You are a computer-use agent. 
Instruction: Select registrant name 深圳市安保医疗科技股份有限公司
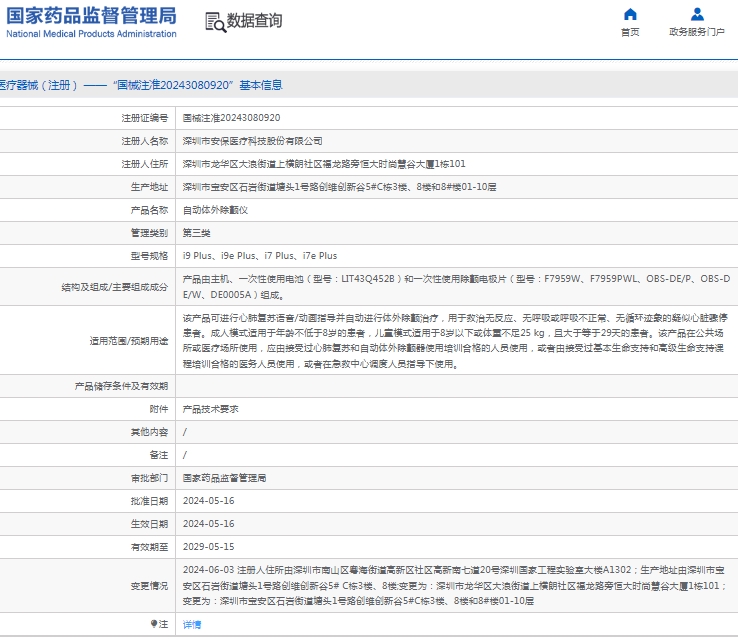tap(252, 141)
